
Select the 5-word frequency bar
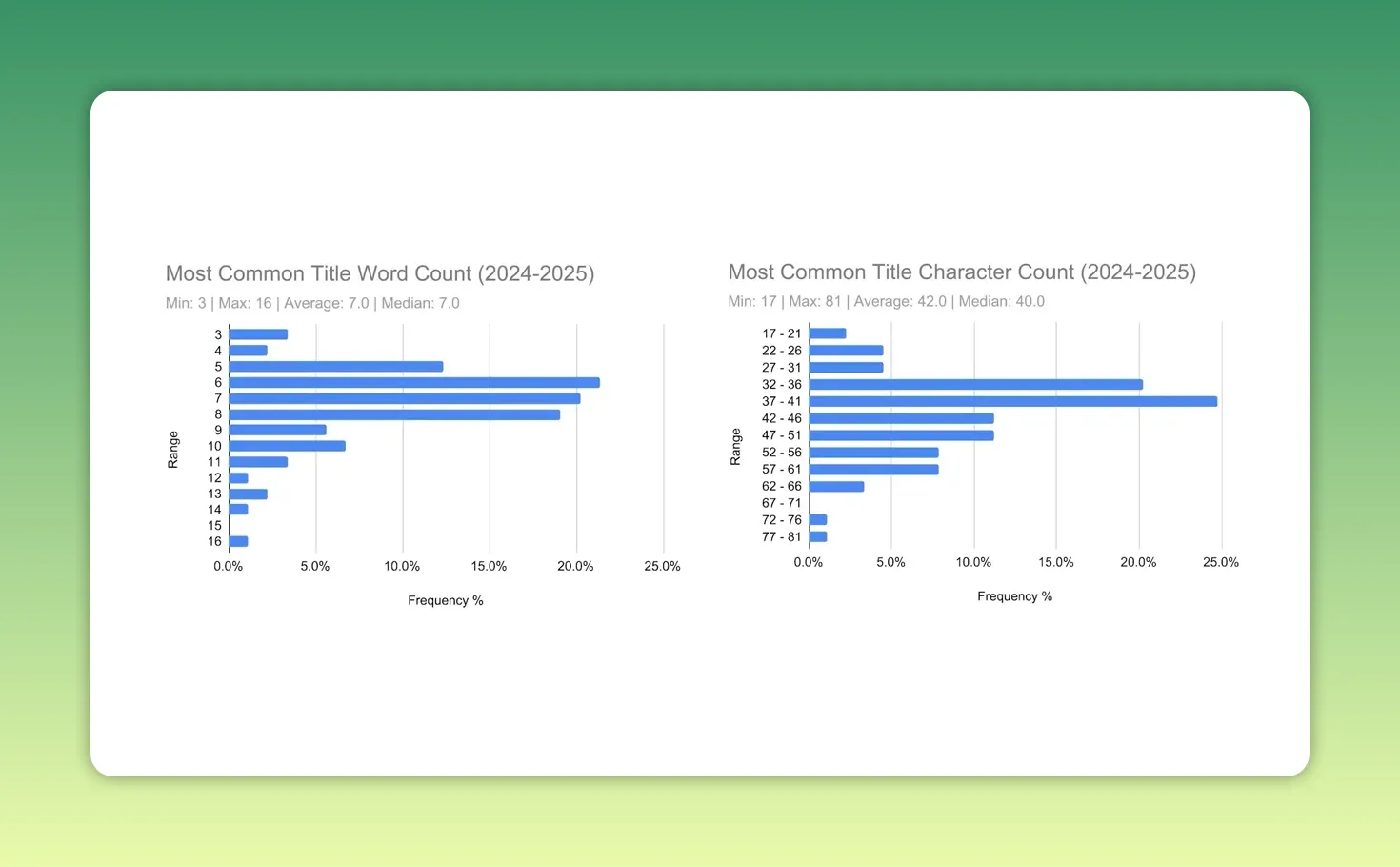click(336, 367)
